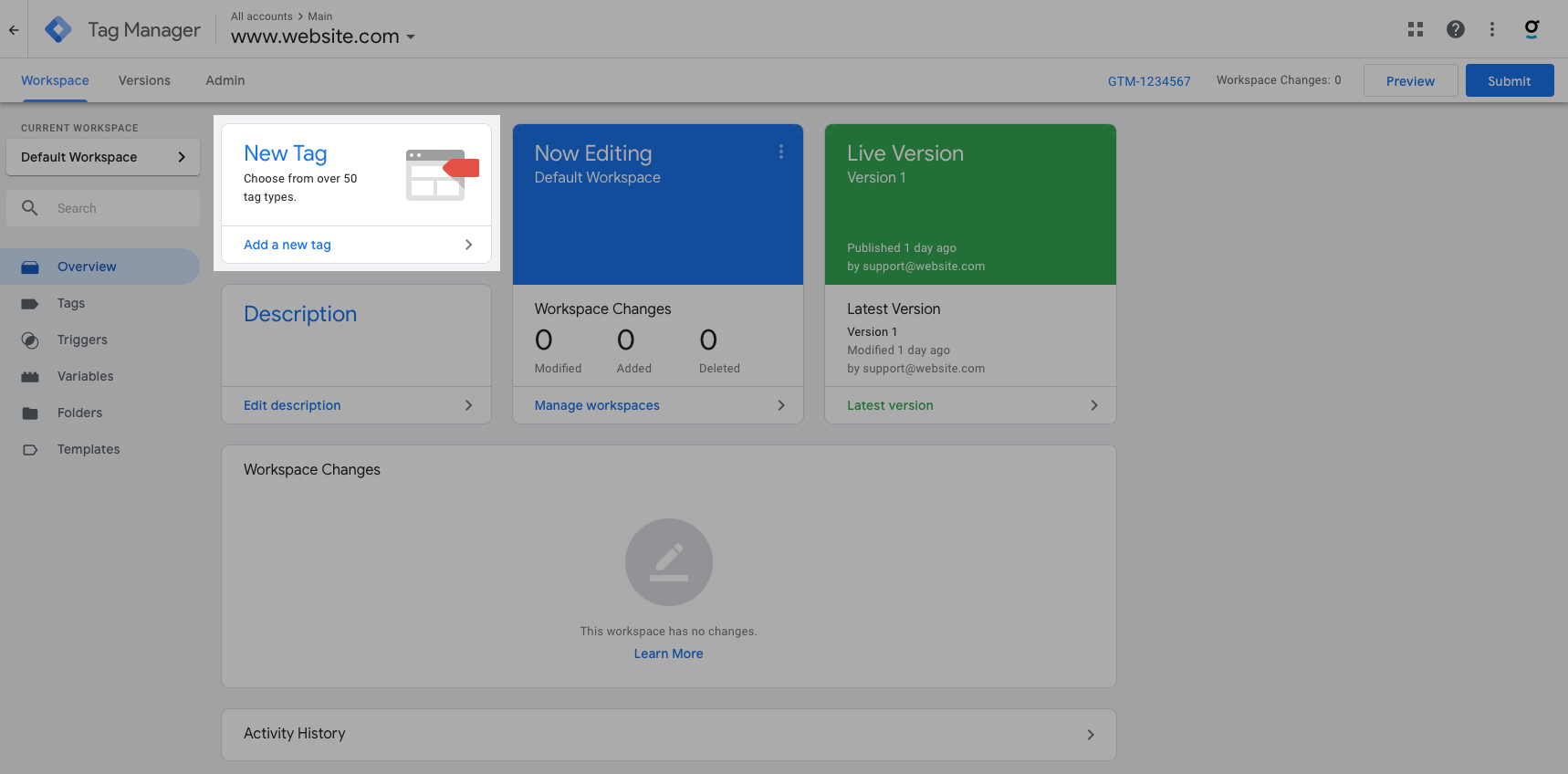
Task: Open the Default Workspace selector
Action: coord(102,157)
